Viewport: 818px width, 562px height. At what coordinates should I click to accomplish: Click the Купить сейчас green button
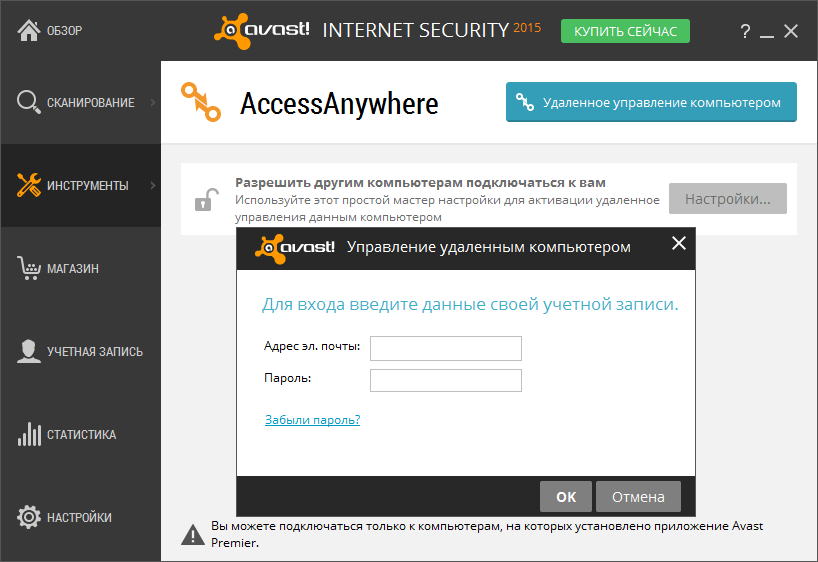(x=625, y=31)
